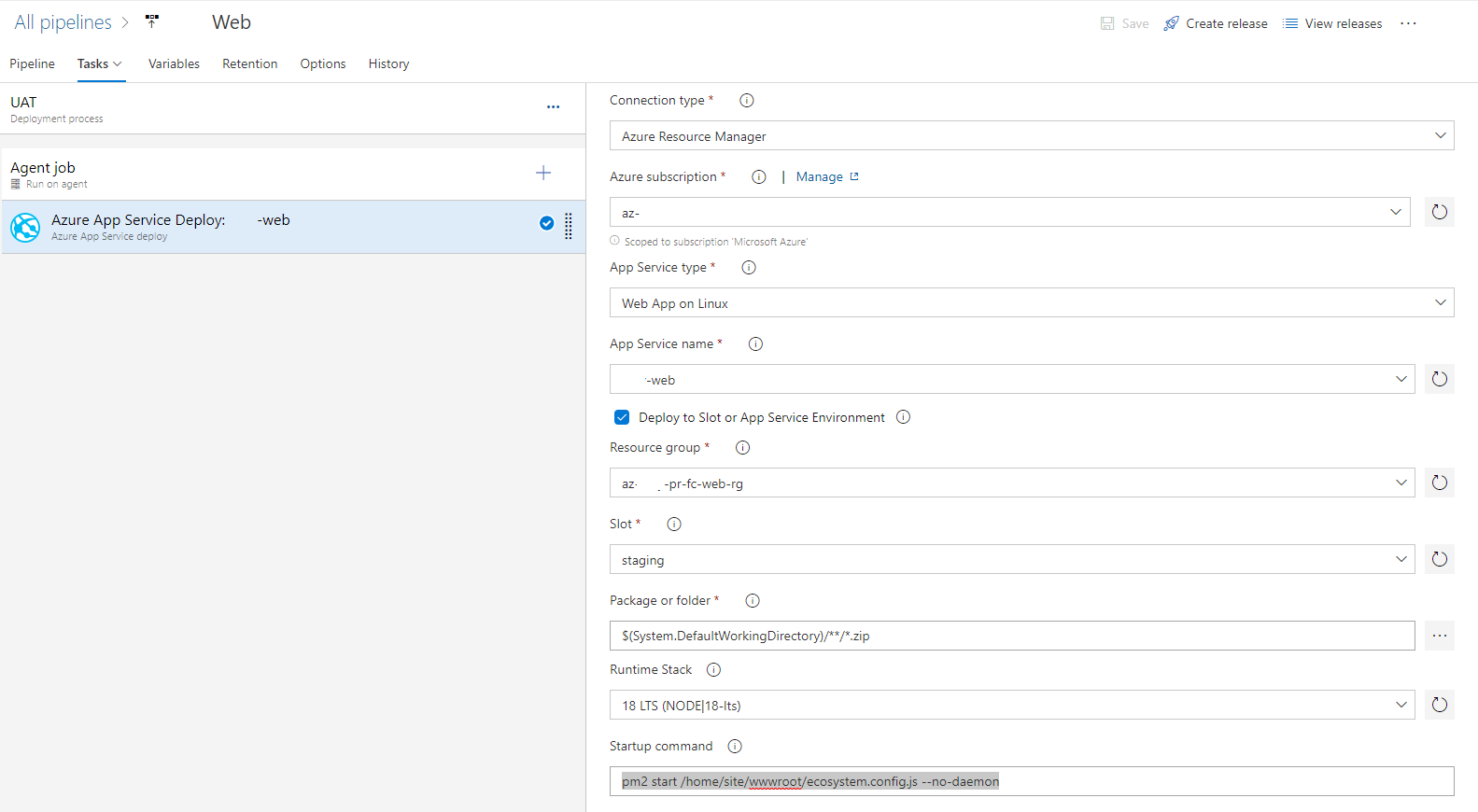Refresh the Slot list
The image size is (1478, 812).
click(1440, 559)
